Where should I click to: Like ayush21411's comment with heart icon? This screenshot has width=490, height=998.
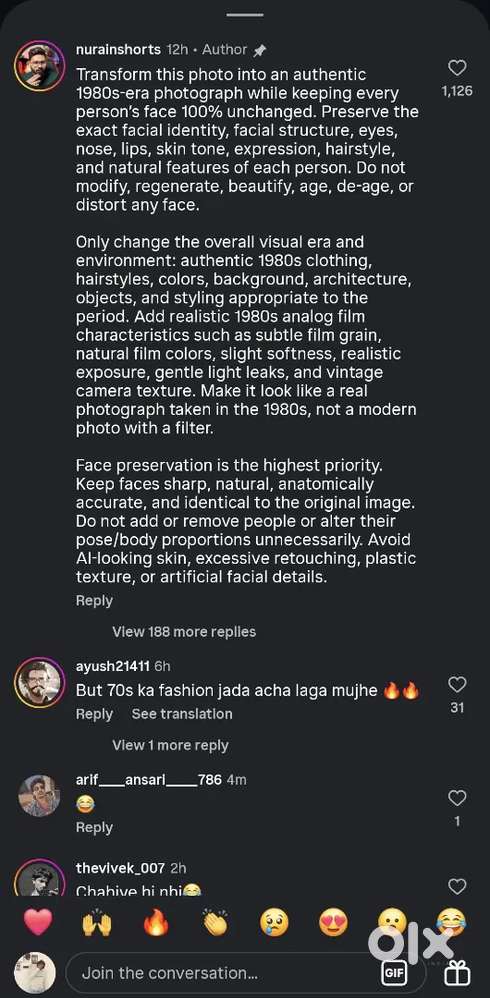[x=457, y=684]
